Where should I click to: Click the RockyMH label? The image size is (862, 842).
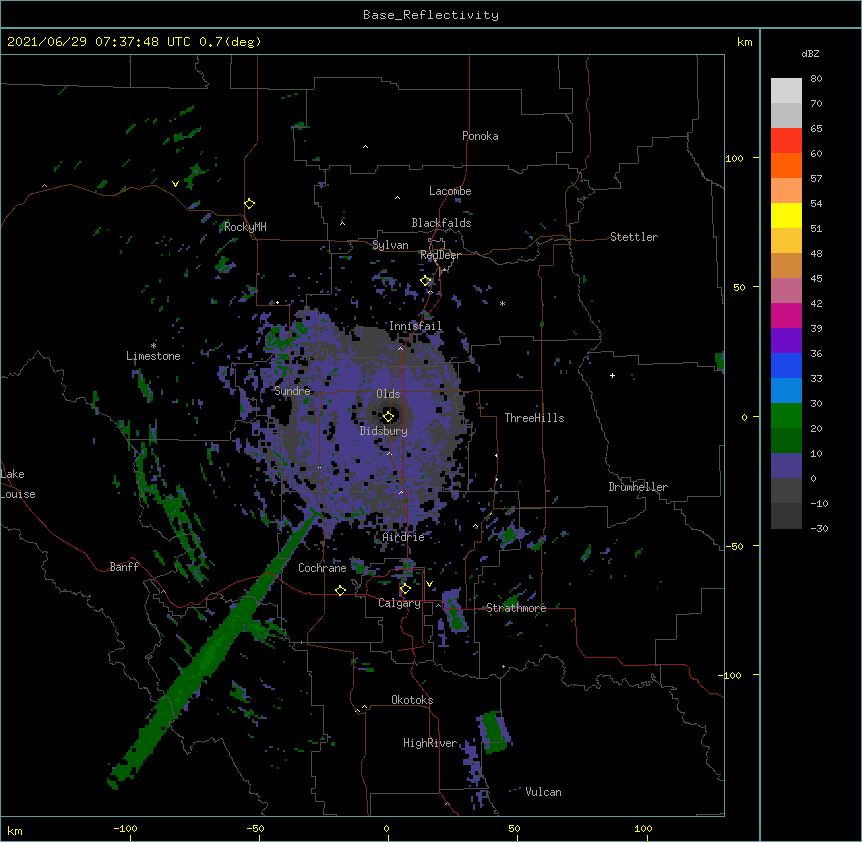[245, 227]
